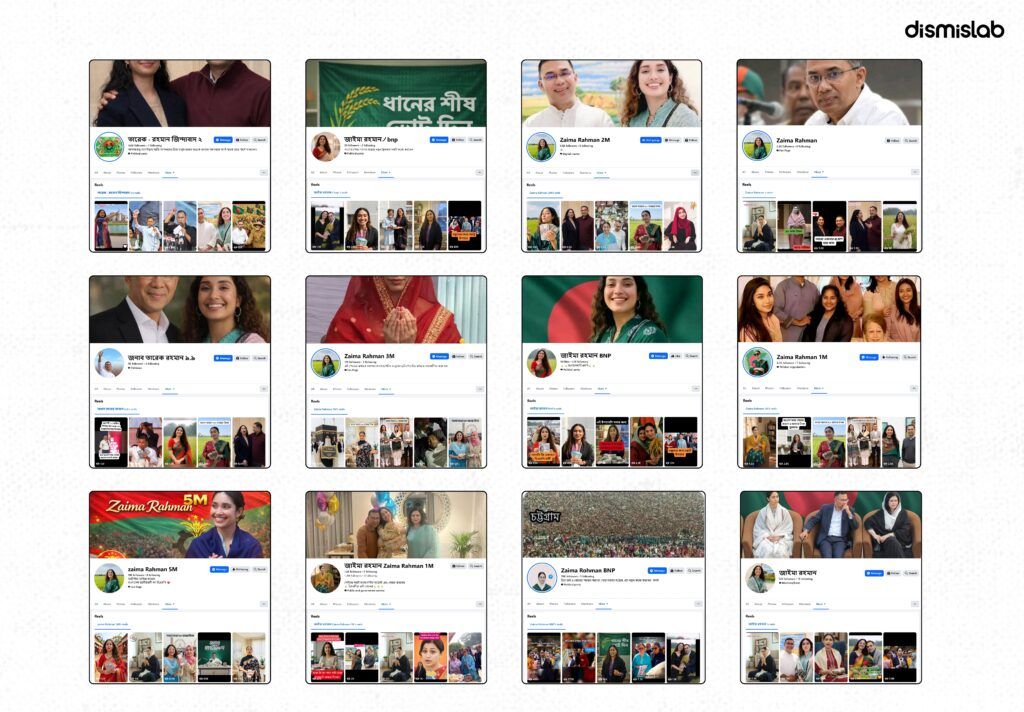Click the profile picture of Zaima Rahman 2M

pyautogui.click(x=541, y=147)
